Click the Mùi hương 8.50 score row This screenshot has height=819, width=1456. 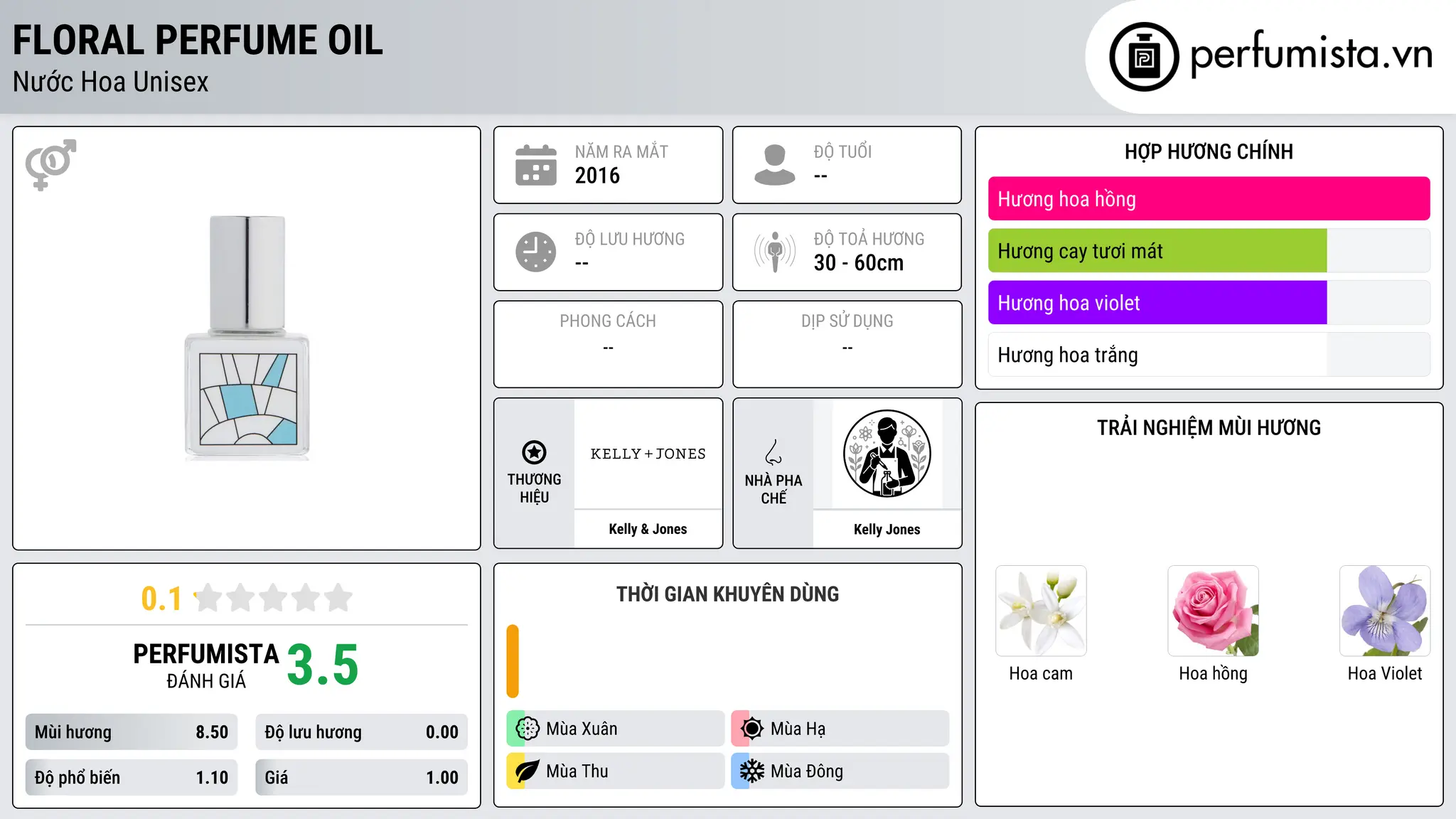pyautogui.click(x=132, y=732)
